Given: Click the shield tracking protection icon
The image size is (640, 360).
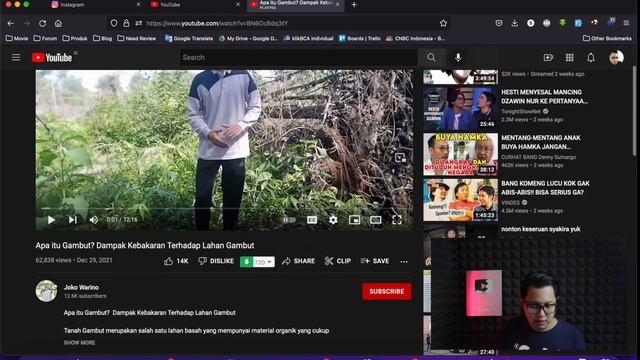Looking at the screenshot, I should click(114, 24).
